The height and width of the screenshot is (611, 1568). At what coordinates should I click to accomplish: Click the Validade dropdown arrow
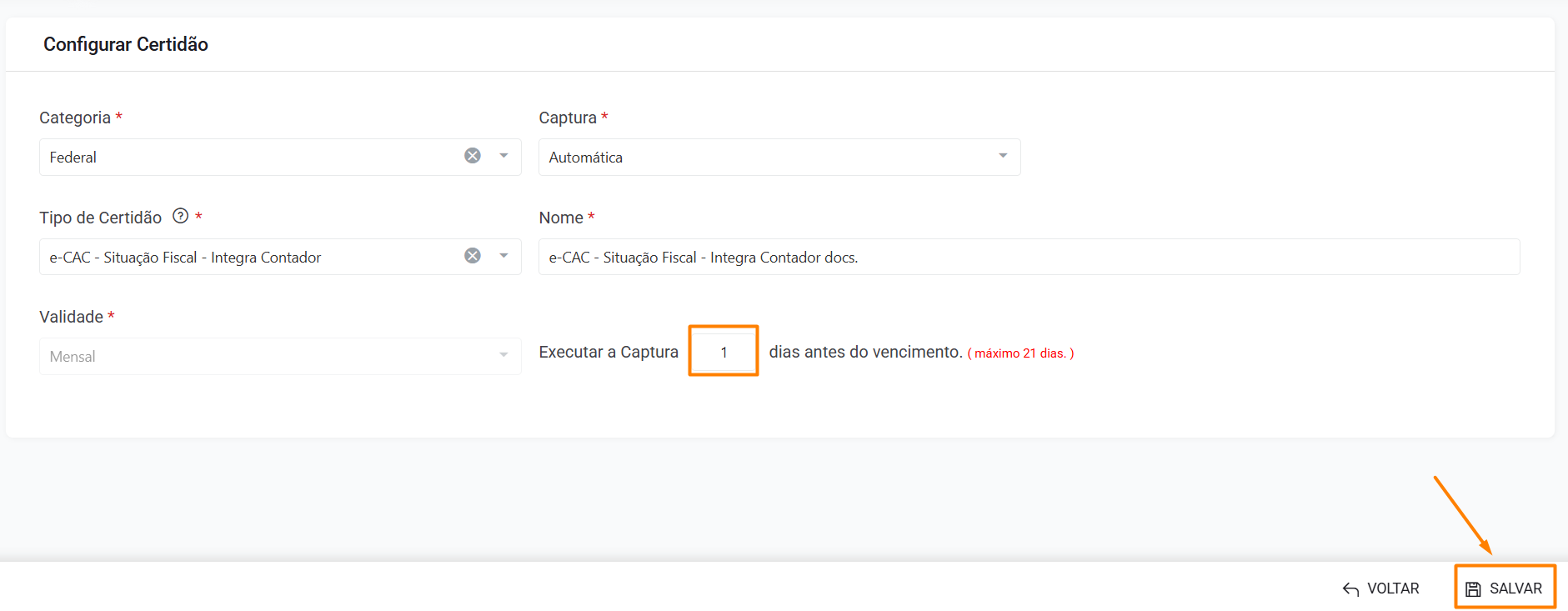[503, 355]
